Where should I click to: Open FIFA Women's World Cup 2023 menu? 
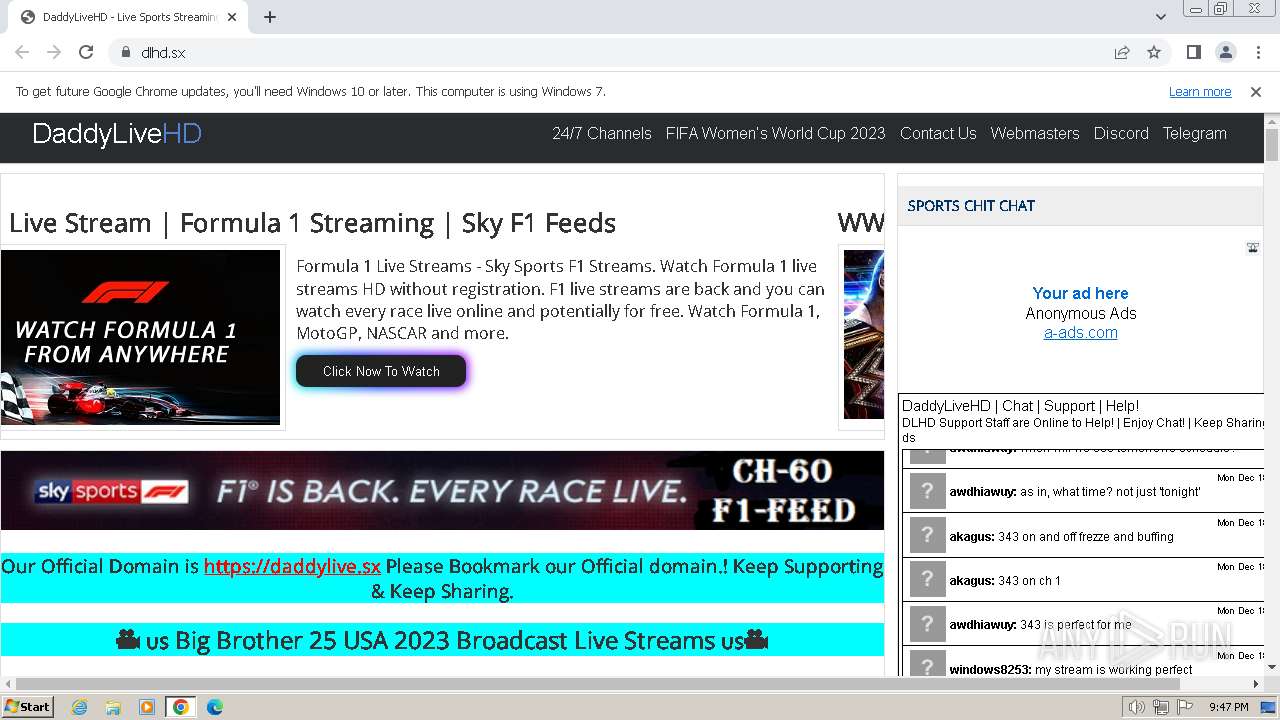[776, 133]
